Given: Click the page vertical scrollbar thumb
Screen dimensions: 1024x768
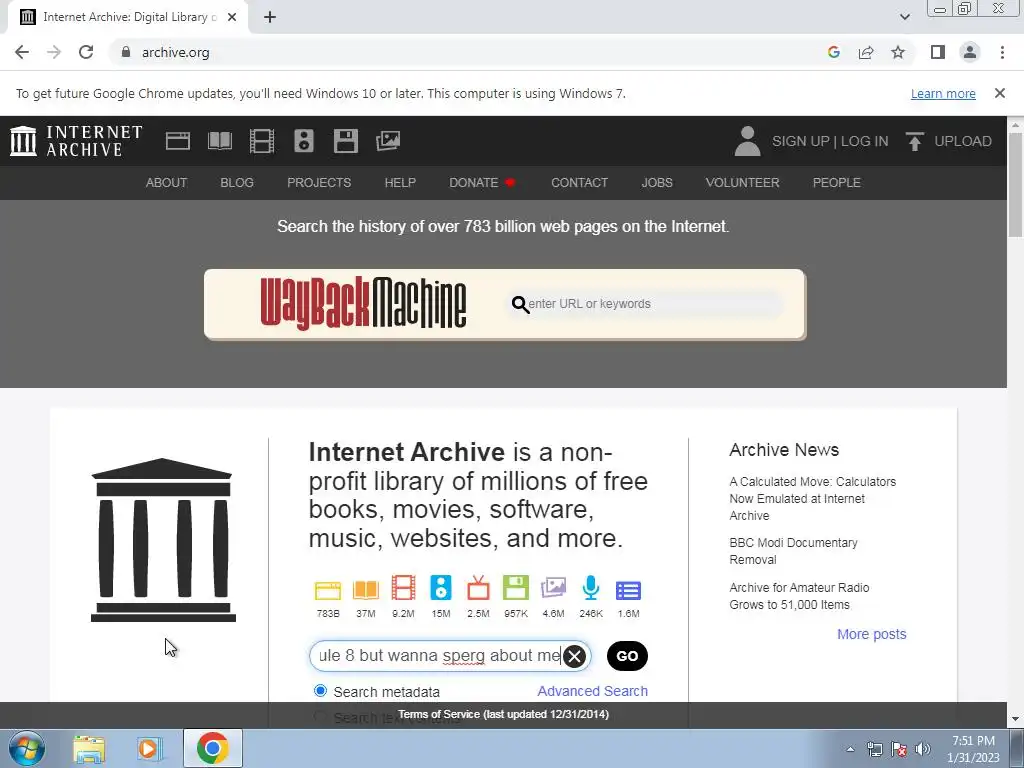Looking at the screenshot, I should [1015, 184].
